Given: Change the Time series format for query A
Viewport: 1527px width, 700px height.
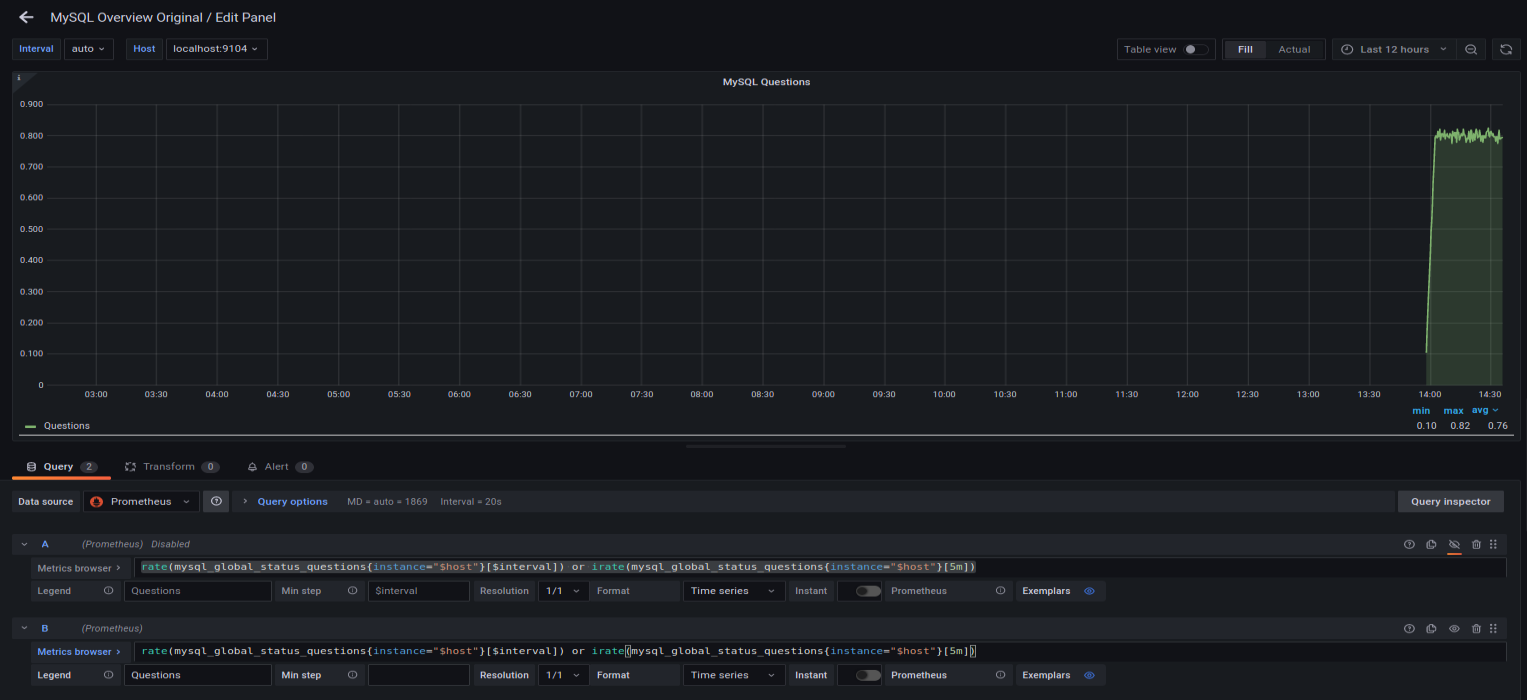Looking at the screenshot, I should [733, 590].
